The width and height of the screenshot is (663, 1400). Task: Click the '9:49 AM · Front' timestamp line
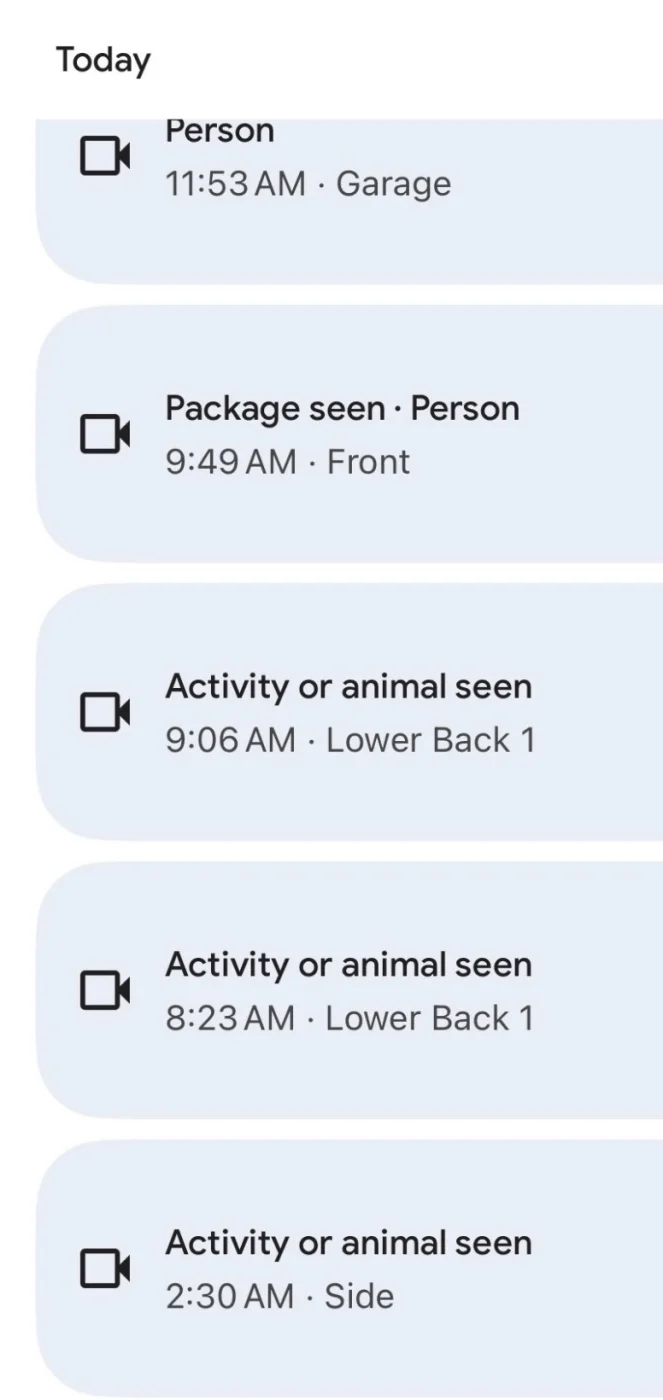(287, 462)
